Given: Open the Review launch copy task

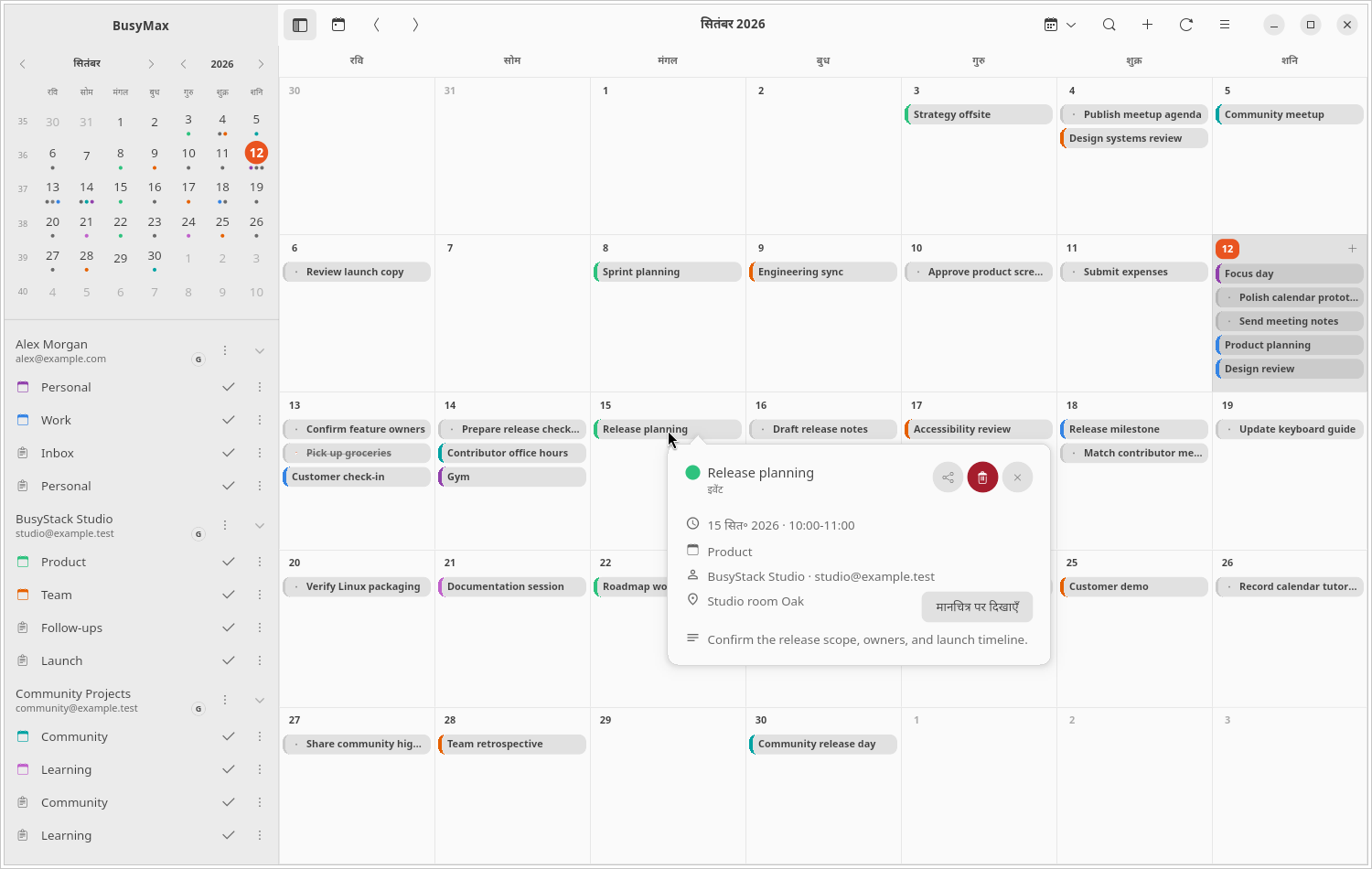Looking at the screenshot, I should pos(357,272).
